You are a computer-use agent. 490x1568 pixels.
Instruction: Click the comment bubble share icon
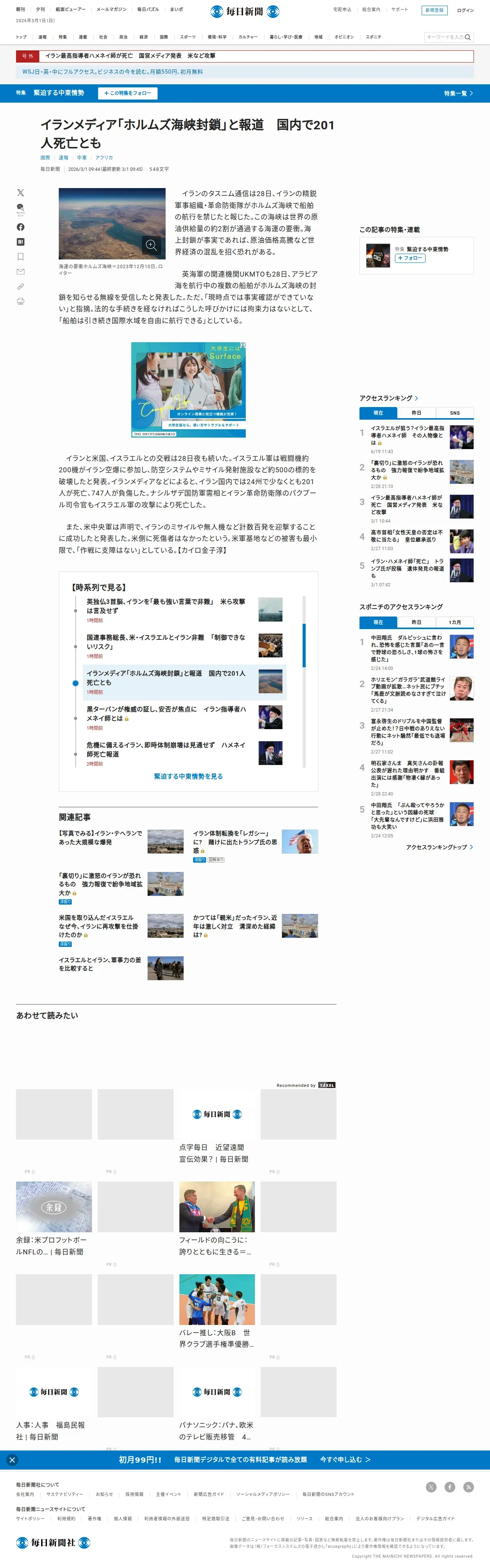point(20,210)
